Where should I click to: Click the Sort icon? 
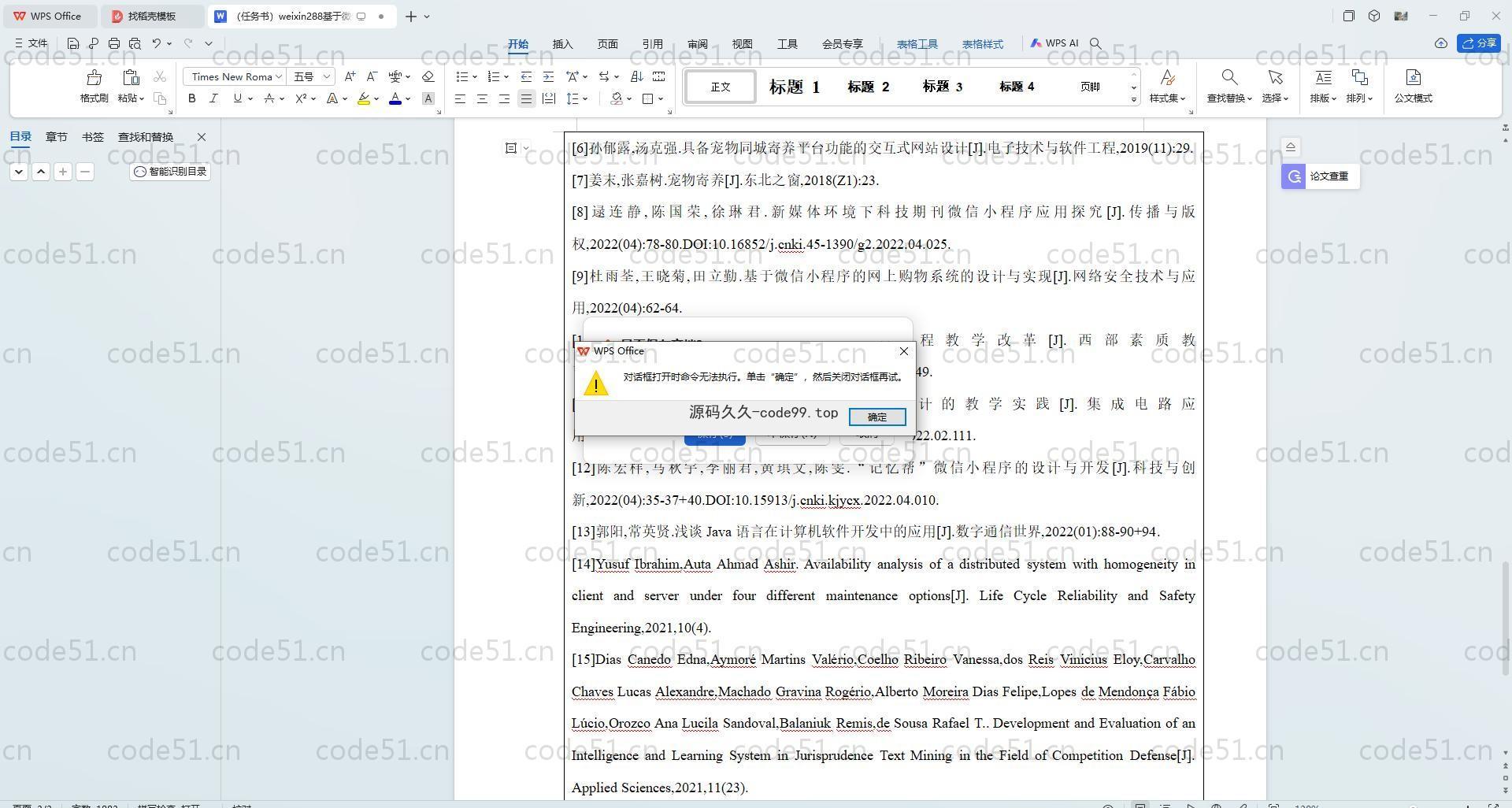click(637, 76)
